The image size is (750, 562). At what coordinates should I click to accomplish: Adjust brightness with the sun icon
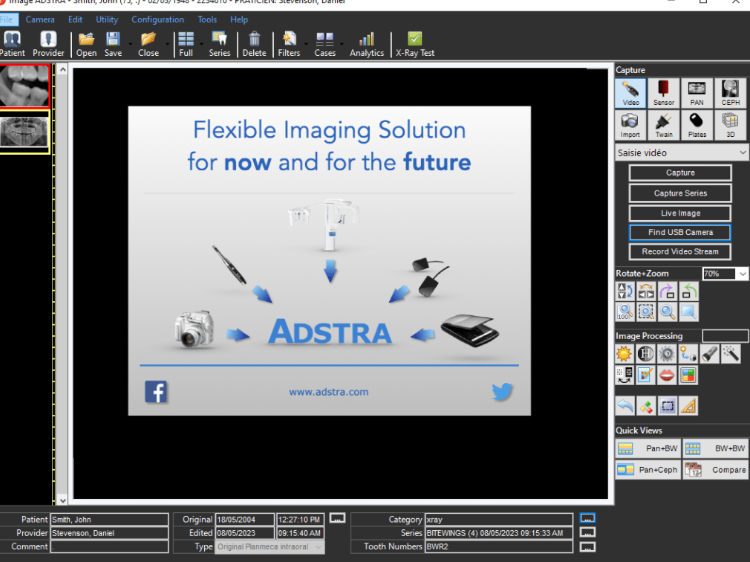[624, 353]
